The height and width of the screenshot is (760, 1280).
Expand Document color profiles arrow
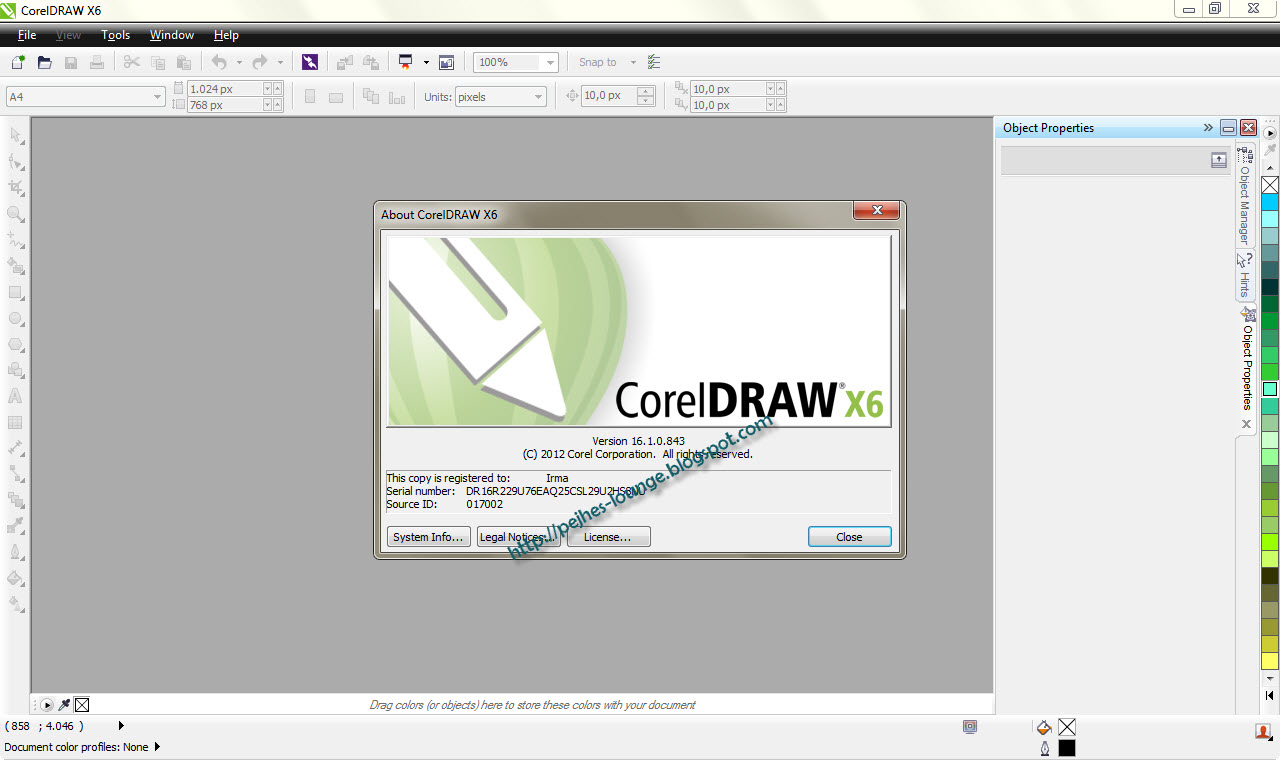[x=157, y=747]
